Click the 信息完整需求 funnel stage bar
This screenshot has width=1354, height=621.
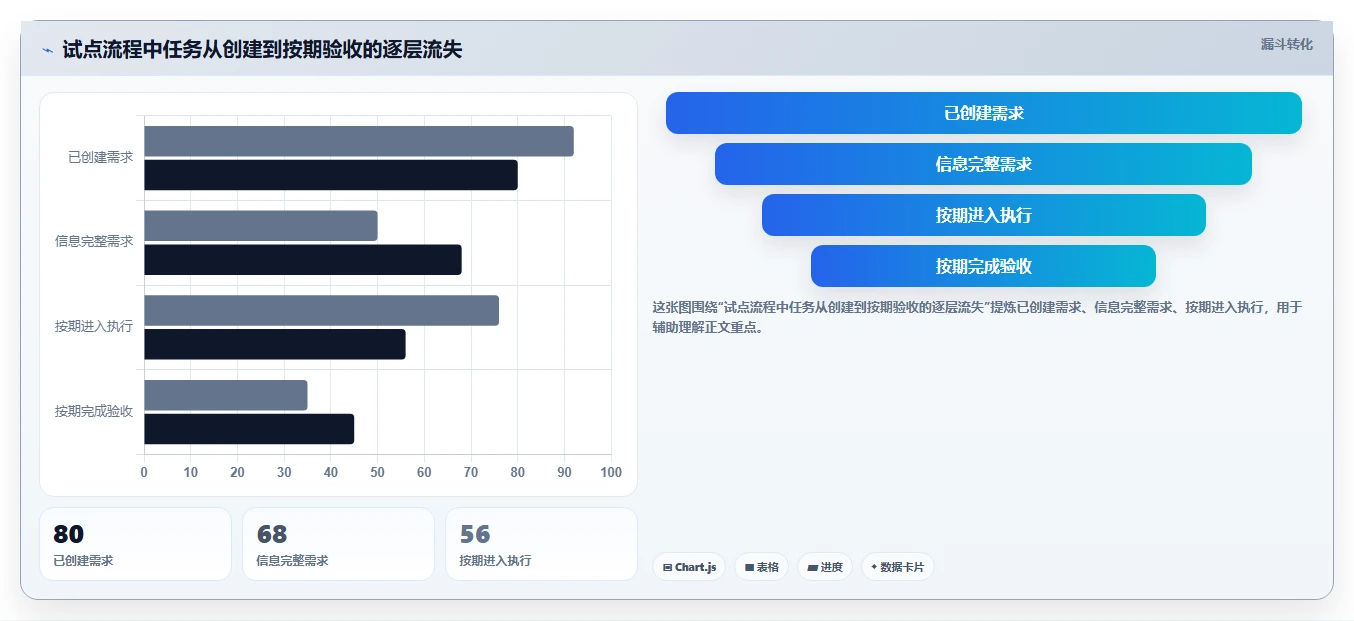(983, 164)
